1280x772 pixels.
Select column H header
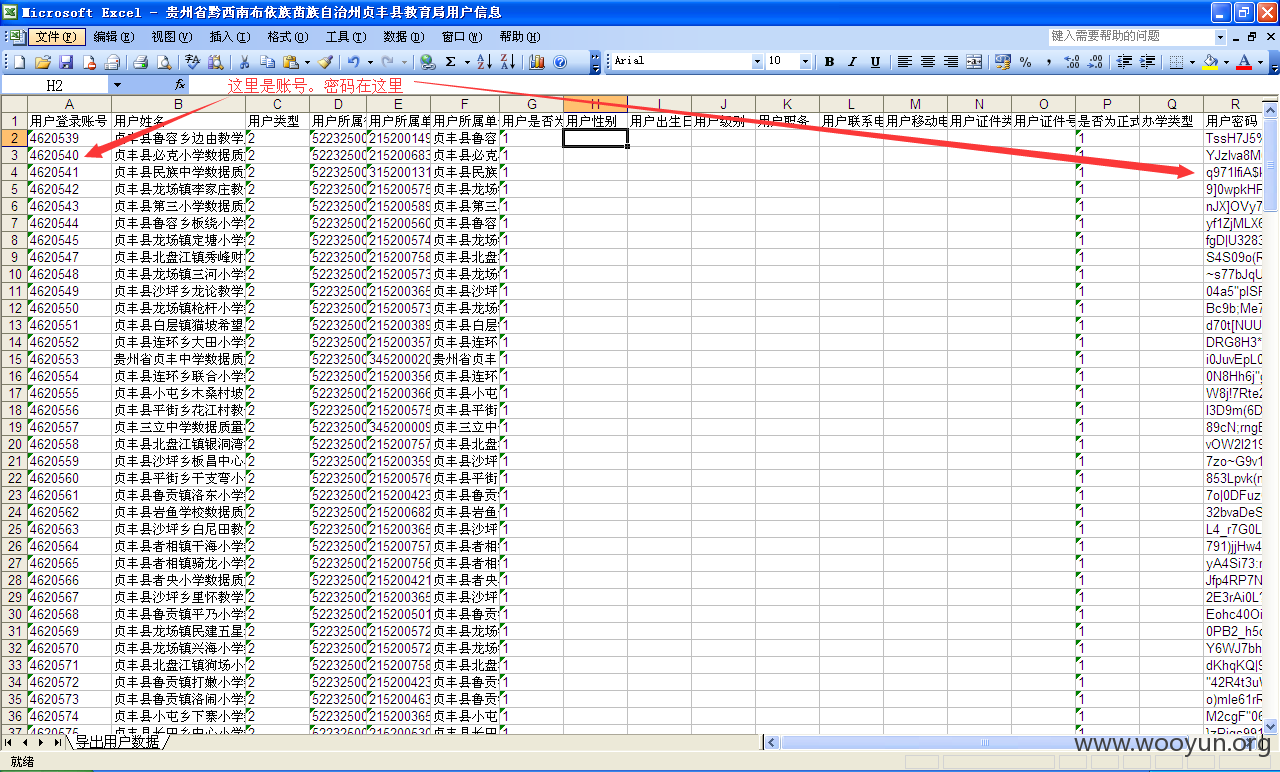pyautogui.click(x=595, y=104)
